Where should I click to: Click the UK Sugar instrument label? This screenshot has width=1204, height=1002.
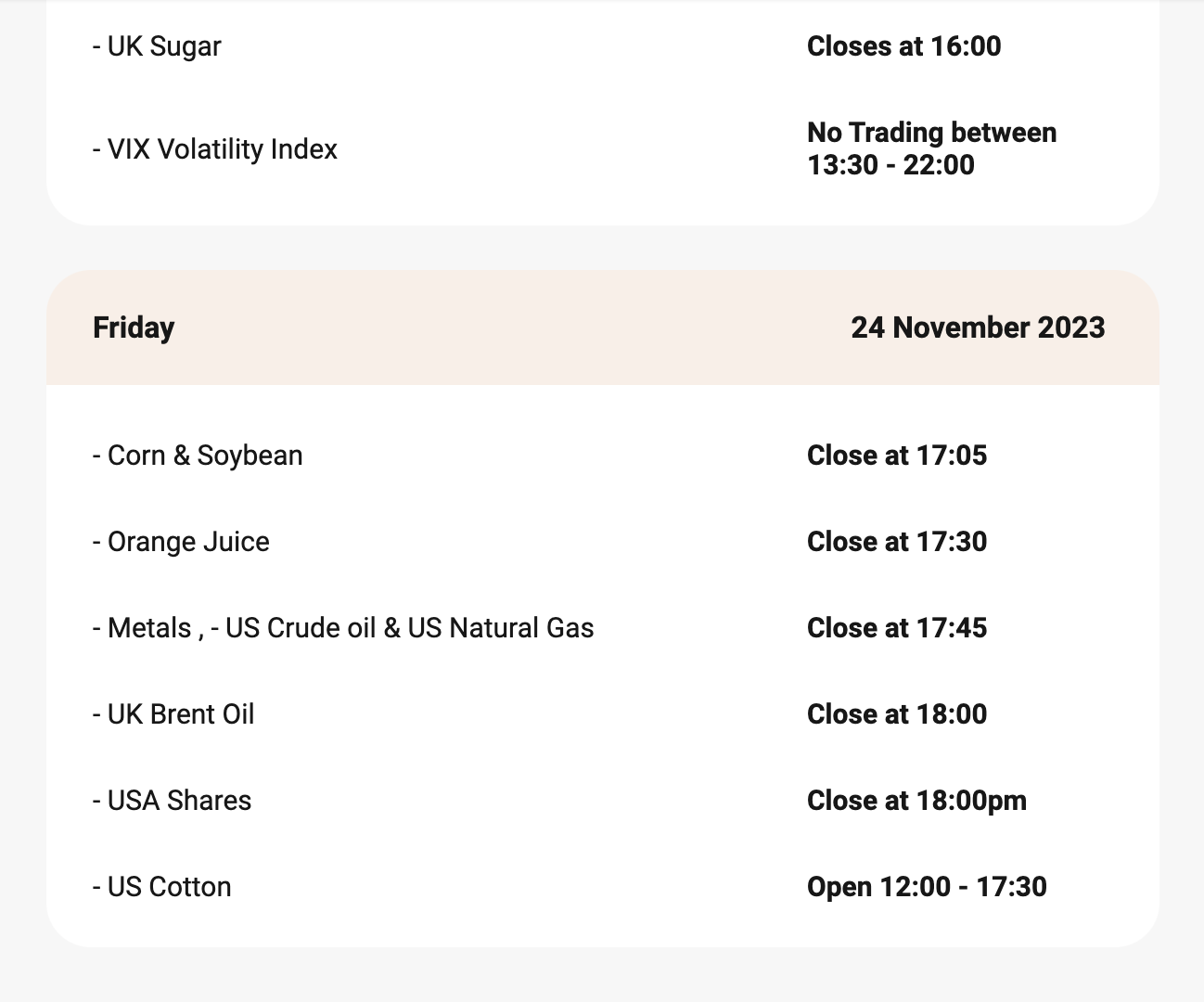pyautogui.click(x=158, y=46)
